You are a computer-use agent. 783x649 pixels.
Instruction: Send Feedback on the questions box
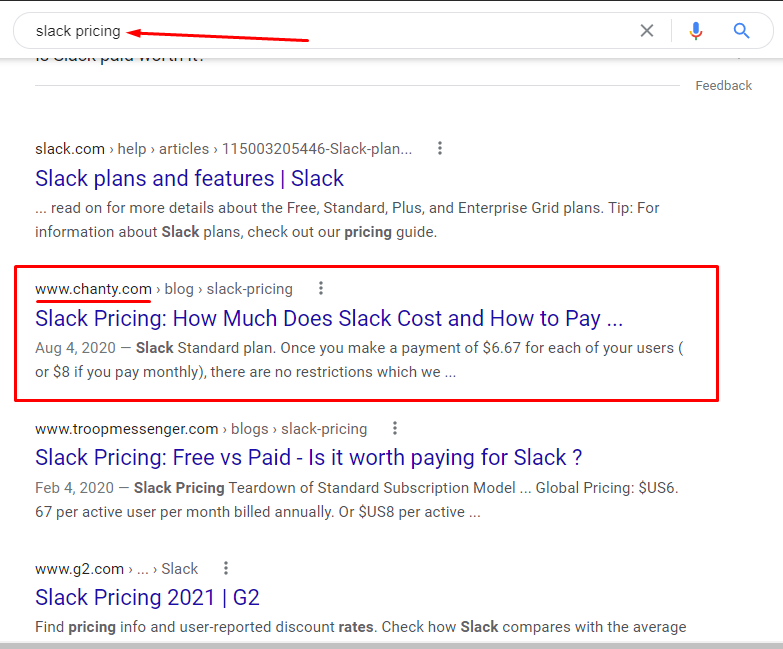click(x=724, y=86)
